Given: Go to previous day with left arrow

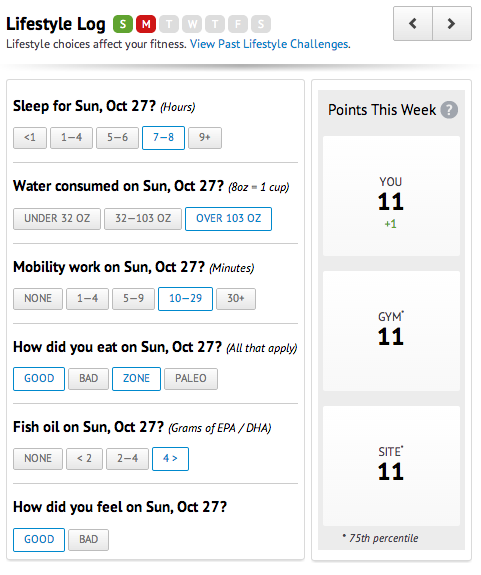Looking at the screenshot, I should tap(413, 23).
